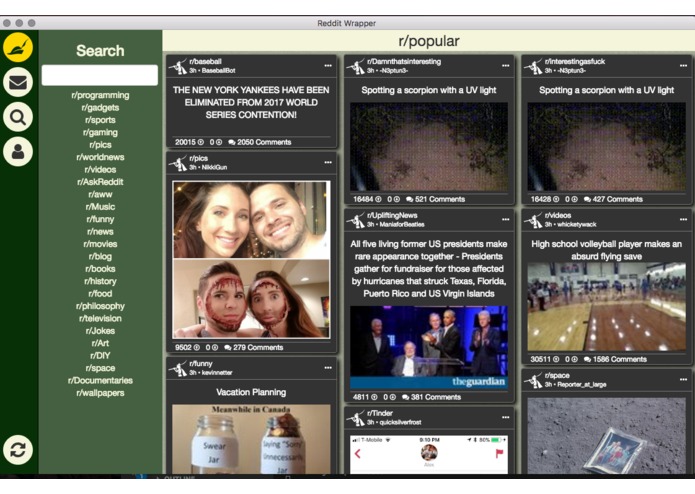Open more options on r/baseball post
695x494 pixels.
(x=328, y=66)
